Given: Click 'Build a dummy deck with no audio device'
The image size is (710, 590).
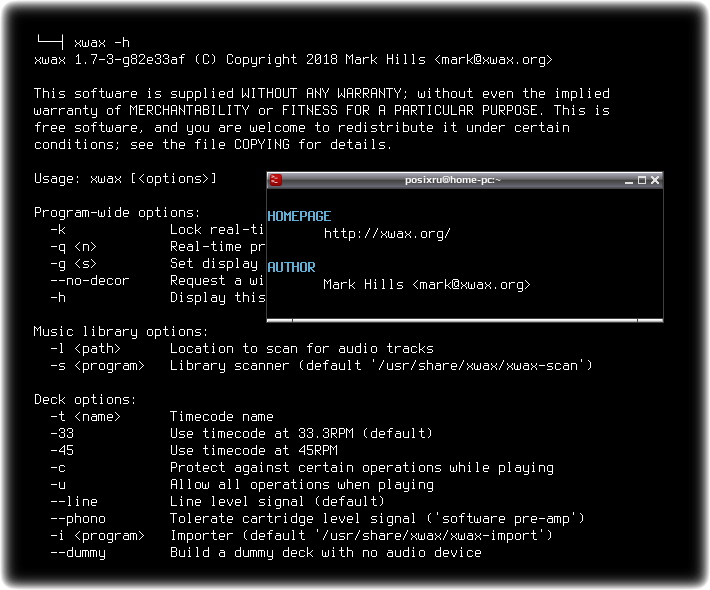Looking at the screenshot, I should click(326, 553).
